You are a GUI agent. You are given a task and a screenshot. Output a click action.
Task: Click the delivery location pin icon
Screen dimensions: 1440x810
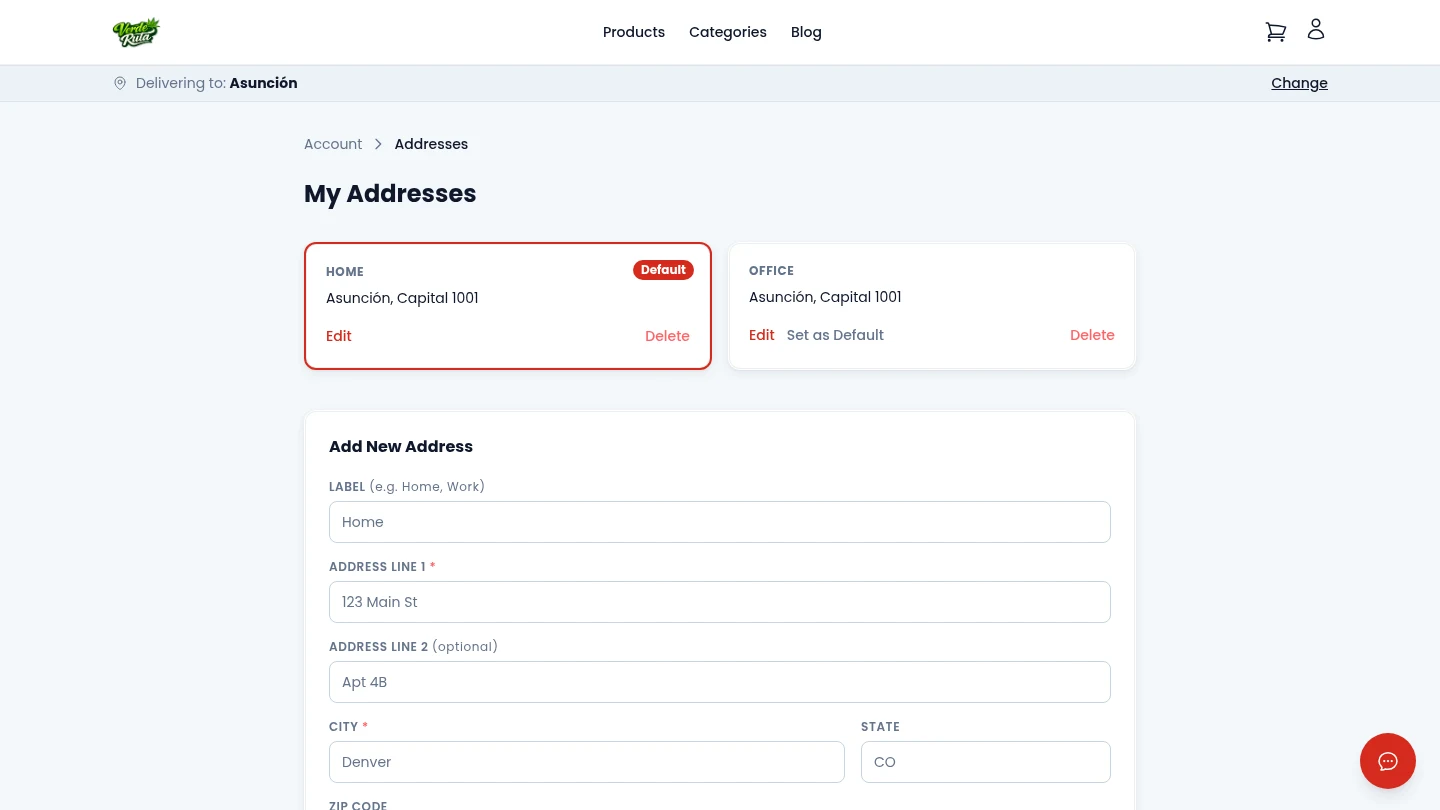click(x=120, y=83)
